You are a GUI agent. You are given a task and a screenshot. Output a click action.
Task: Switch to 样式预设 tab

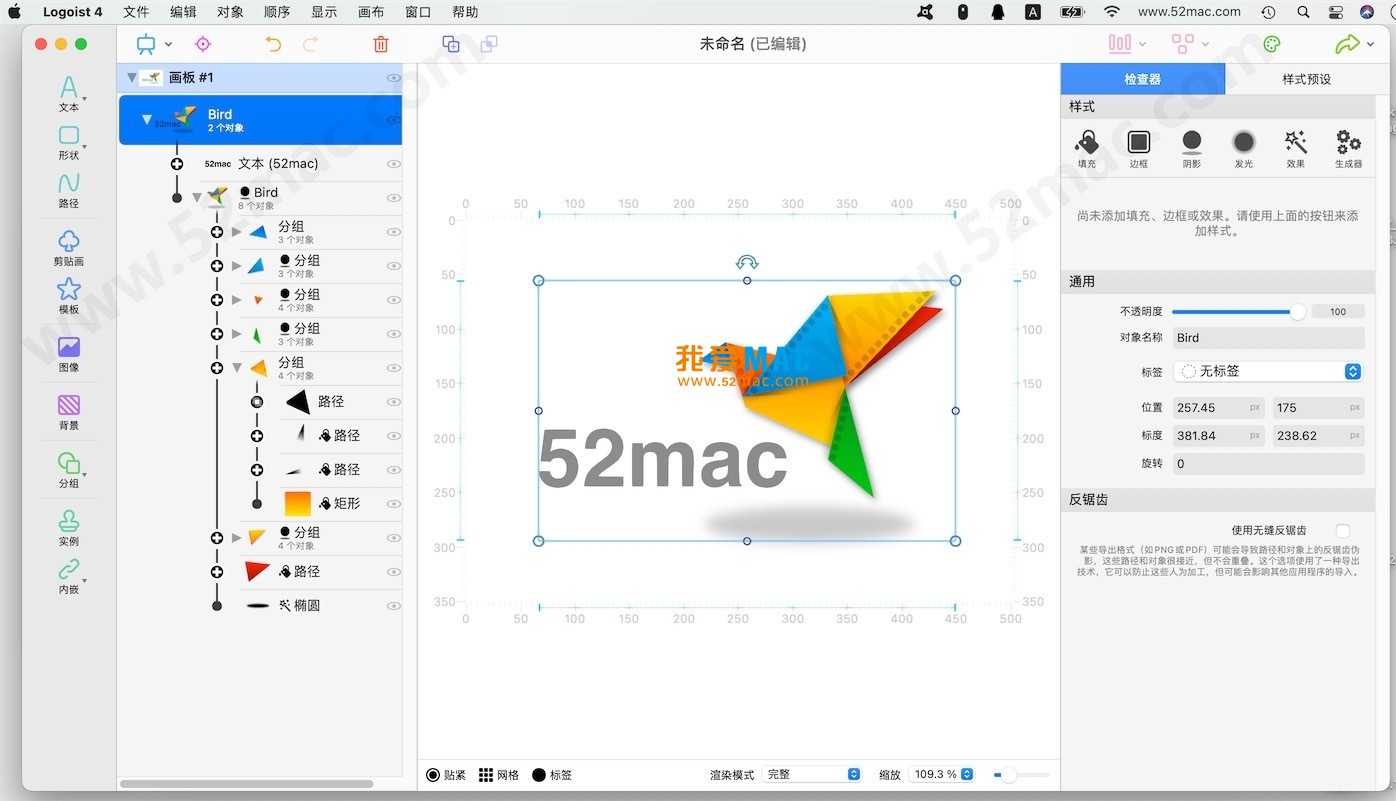coord(1307,79)
